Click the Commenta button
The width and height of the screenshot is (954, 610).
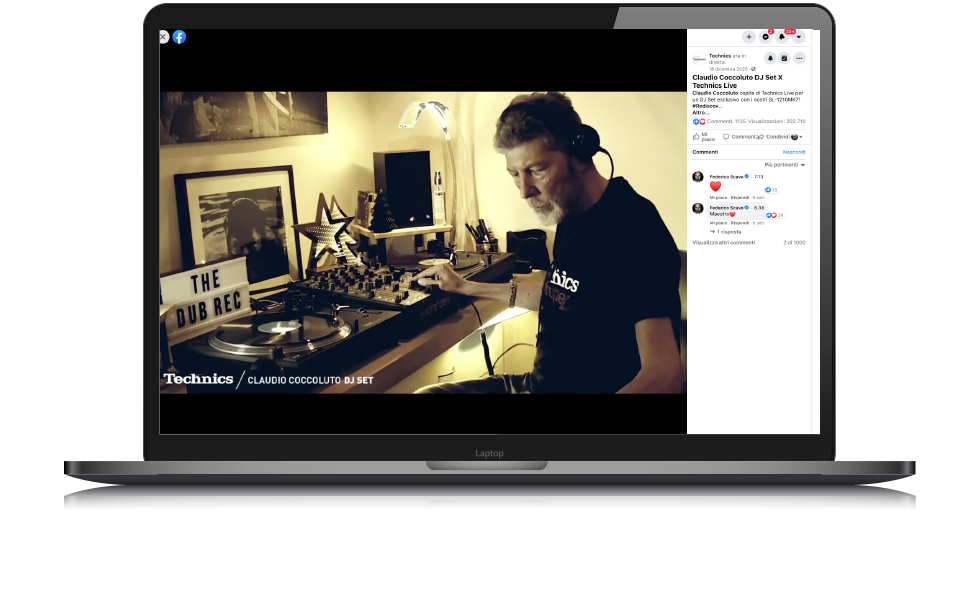(742, 137)
